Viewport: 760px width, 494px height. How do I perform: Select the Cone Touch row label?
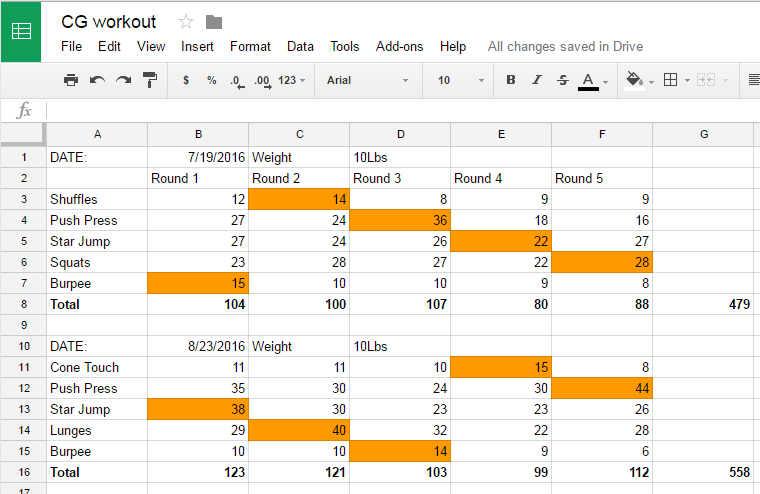tap(97, 367)
